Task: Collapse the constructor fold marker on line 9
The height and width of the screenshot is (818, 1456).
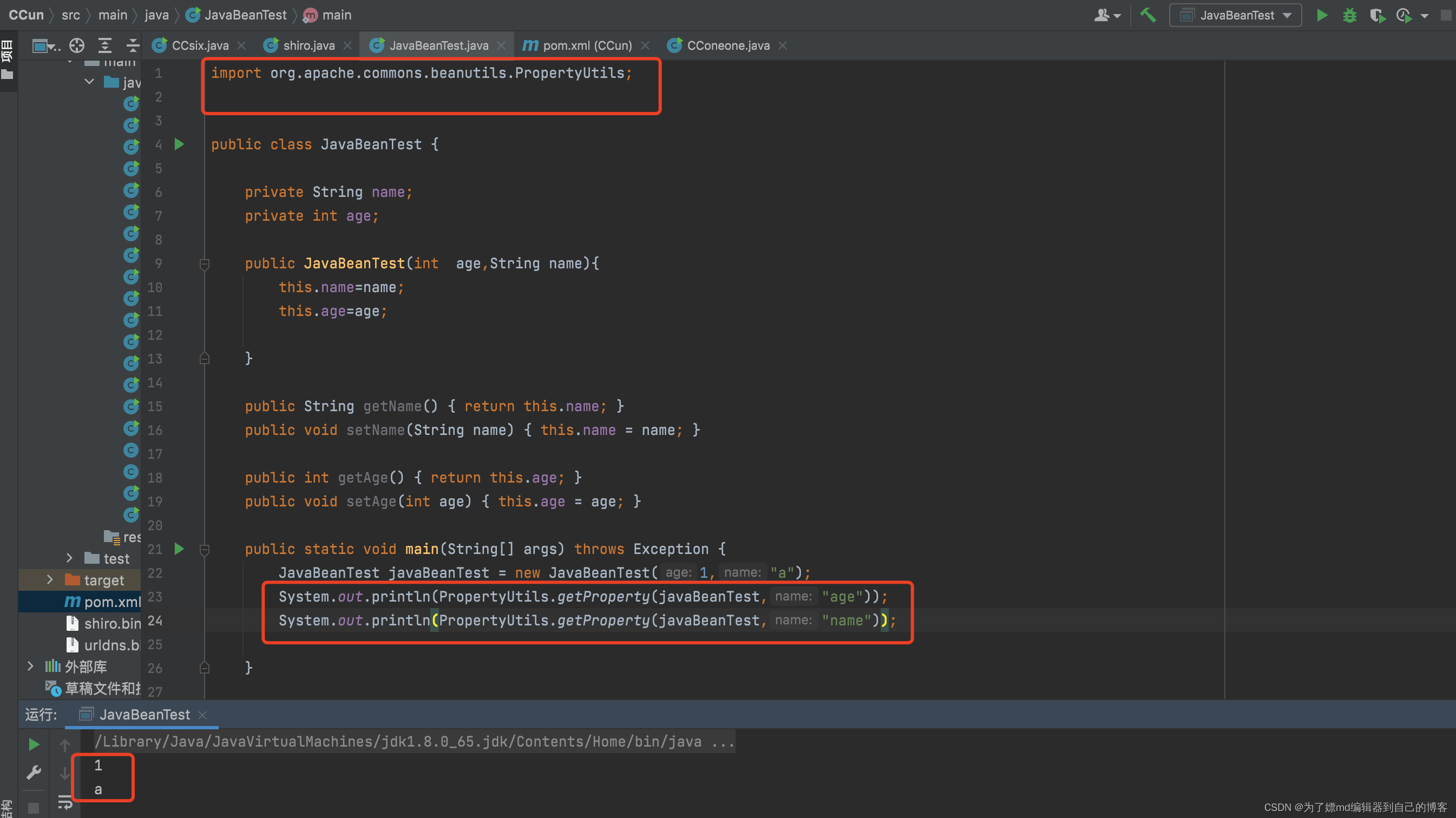Action: point(205,264)
